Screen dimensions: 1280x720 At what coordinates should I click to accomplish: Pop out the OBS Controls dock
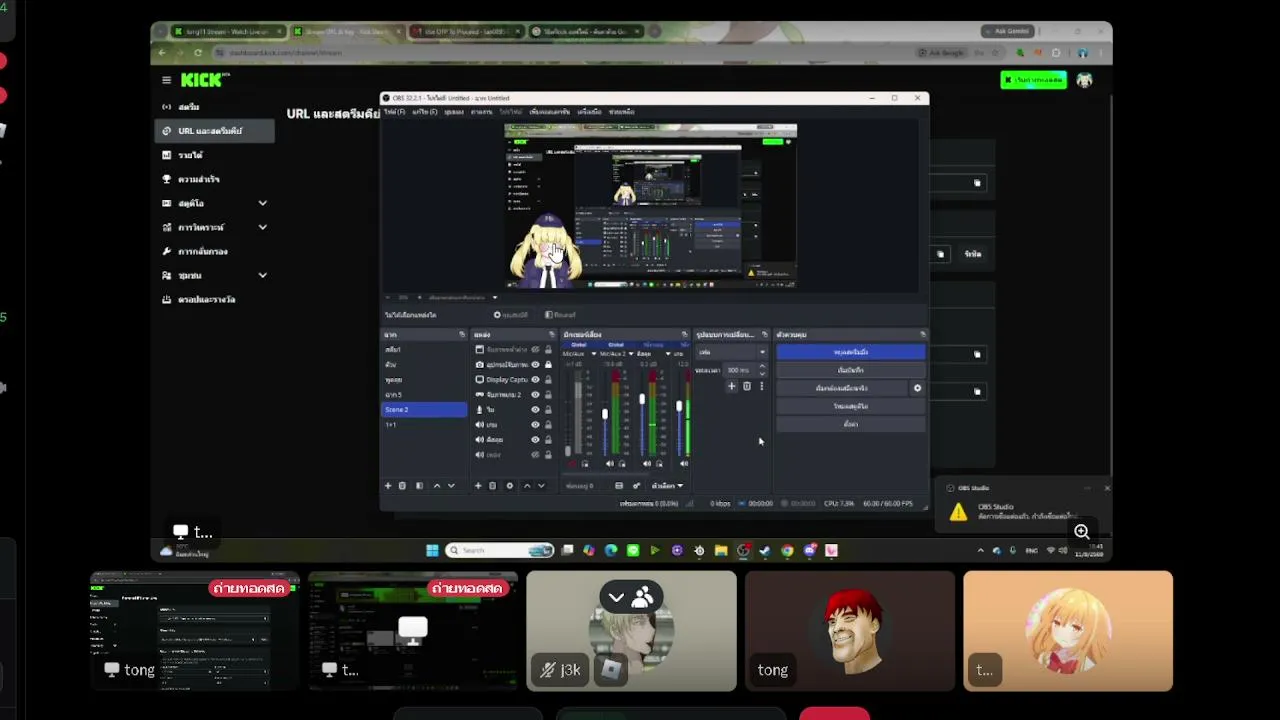tap(922, 334)
